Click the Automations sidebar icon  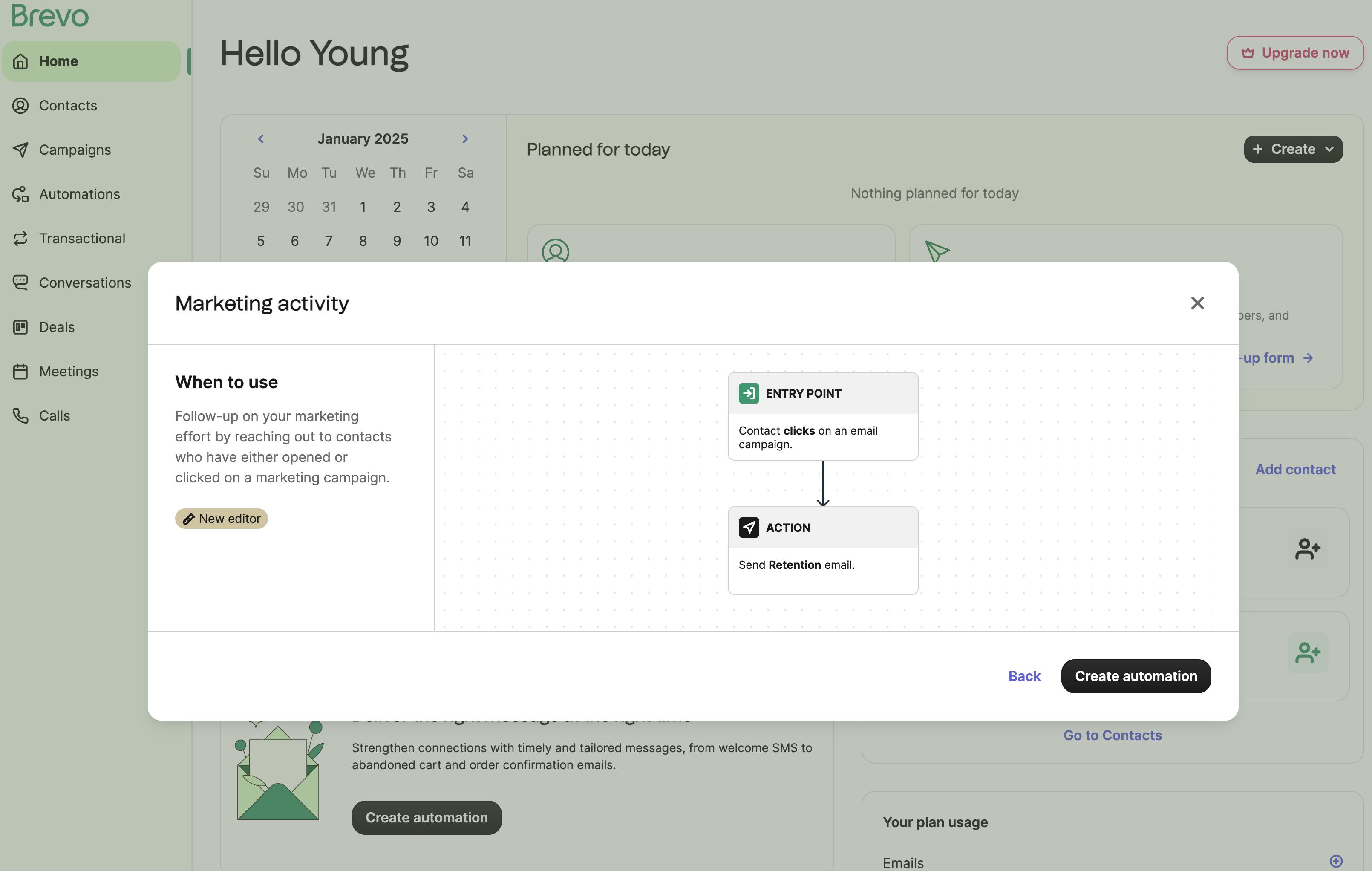click(20, 194)
